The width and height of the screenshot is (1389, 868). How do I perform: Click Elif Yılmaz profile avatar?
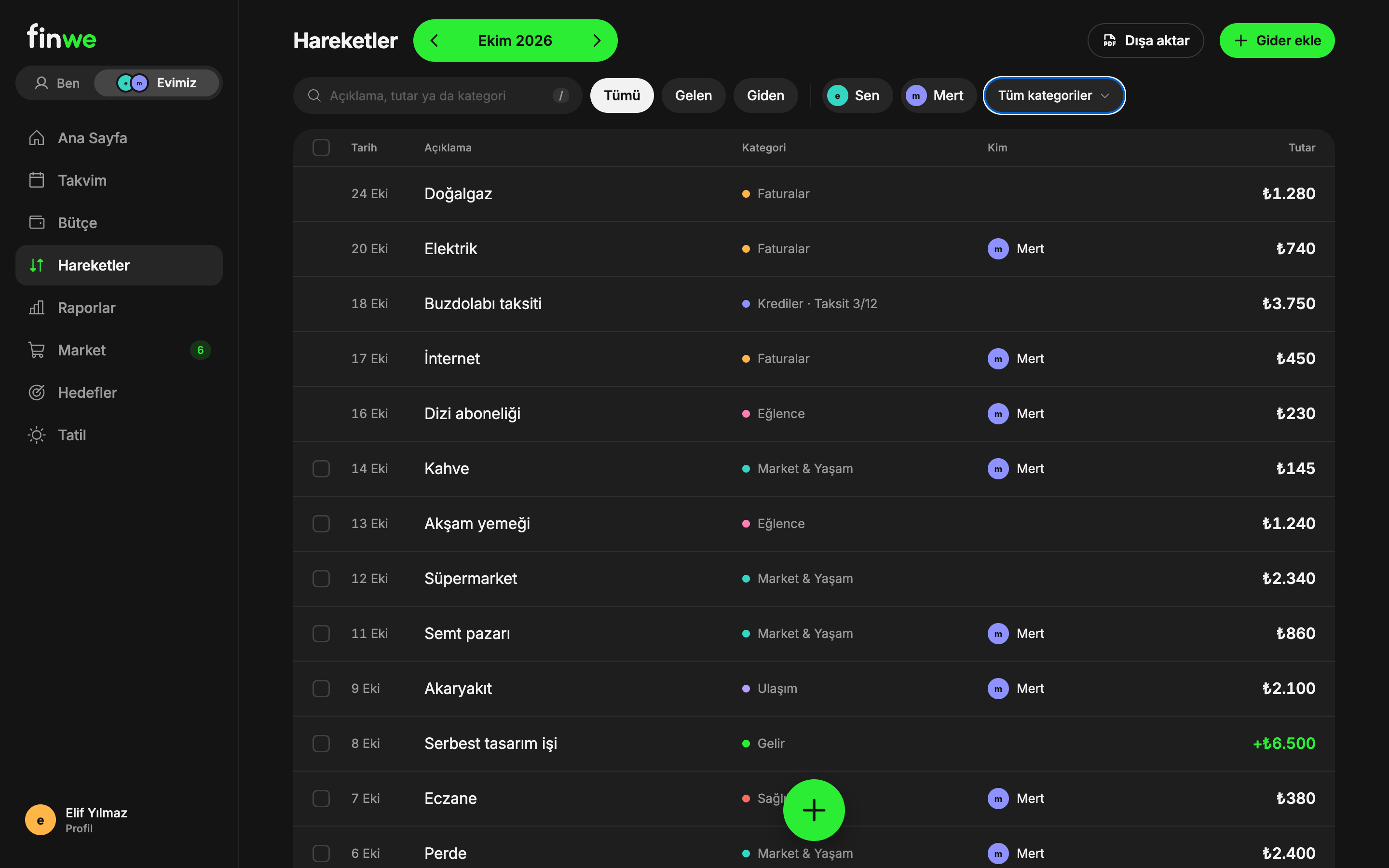(x=40, y=820)
